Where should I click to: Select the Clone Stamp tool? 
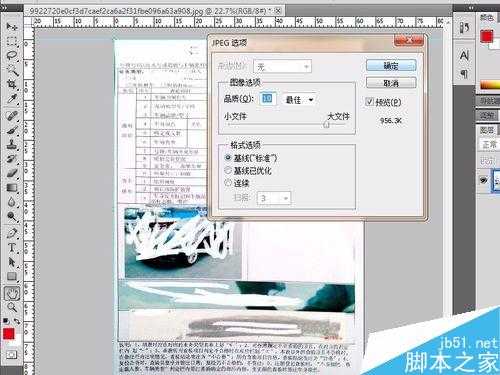[12, 145]
